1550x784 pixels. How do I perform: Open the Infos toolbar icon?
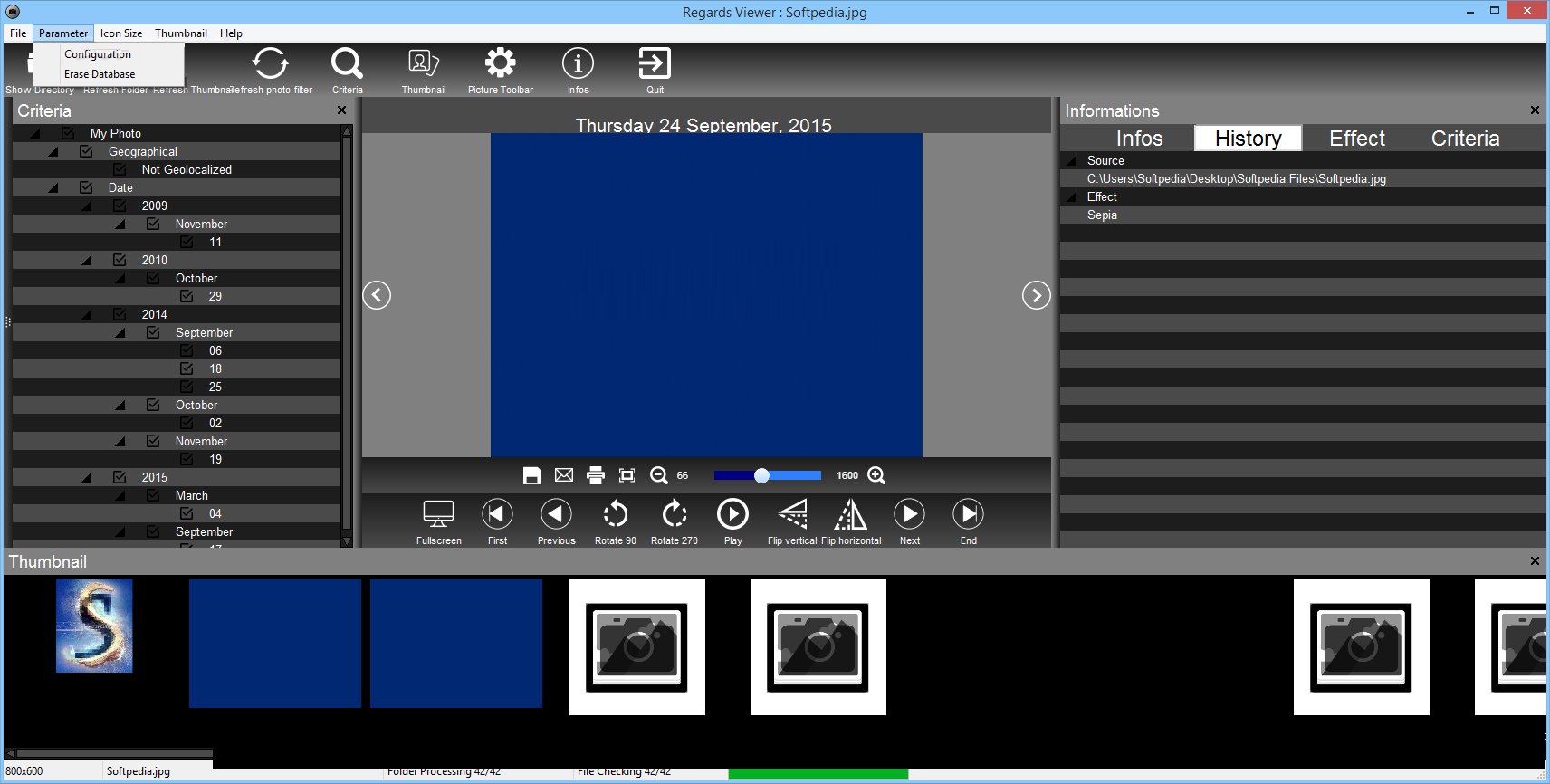578,63
